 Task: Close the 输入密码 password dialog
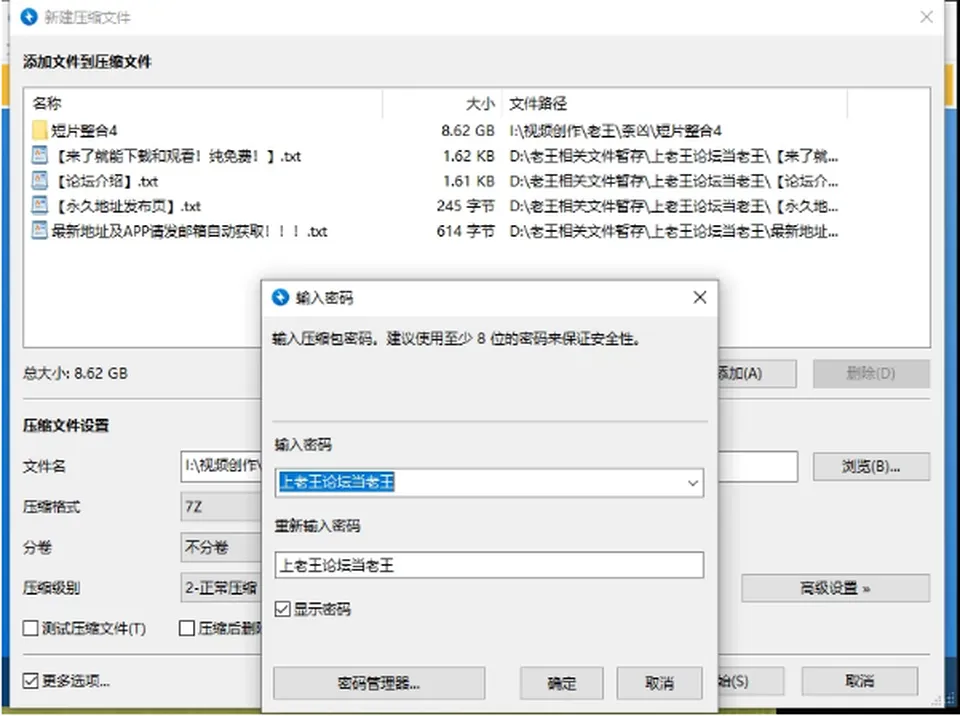(700, 298)
